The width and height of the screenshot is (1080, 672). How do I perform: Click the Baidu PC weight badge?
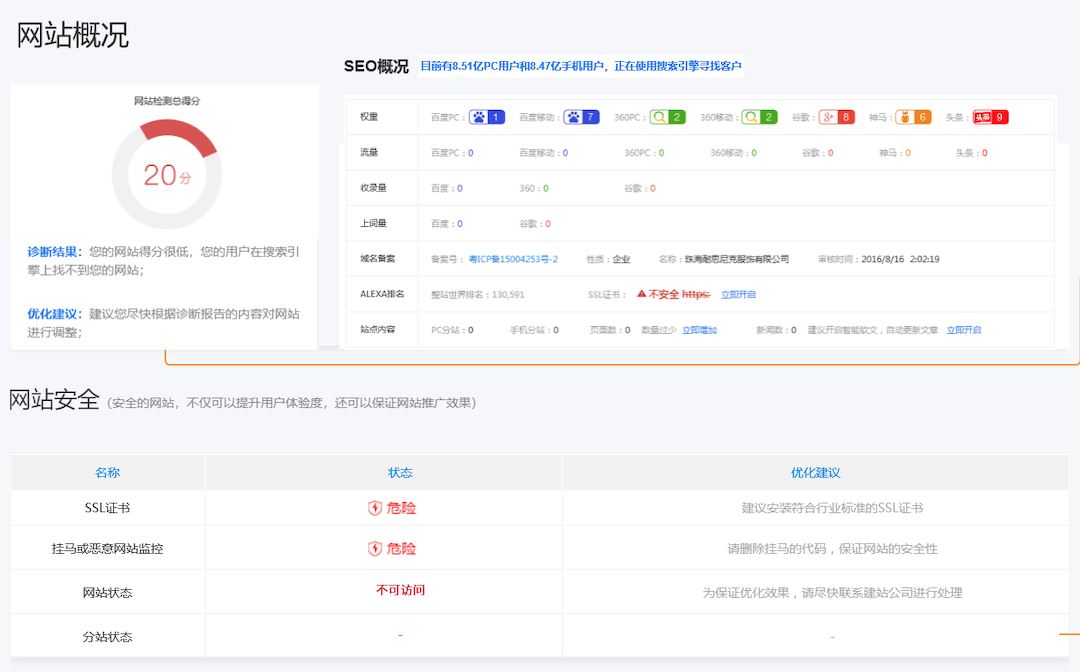tap(487, 117)
